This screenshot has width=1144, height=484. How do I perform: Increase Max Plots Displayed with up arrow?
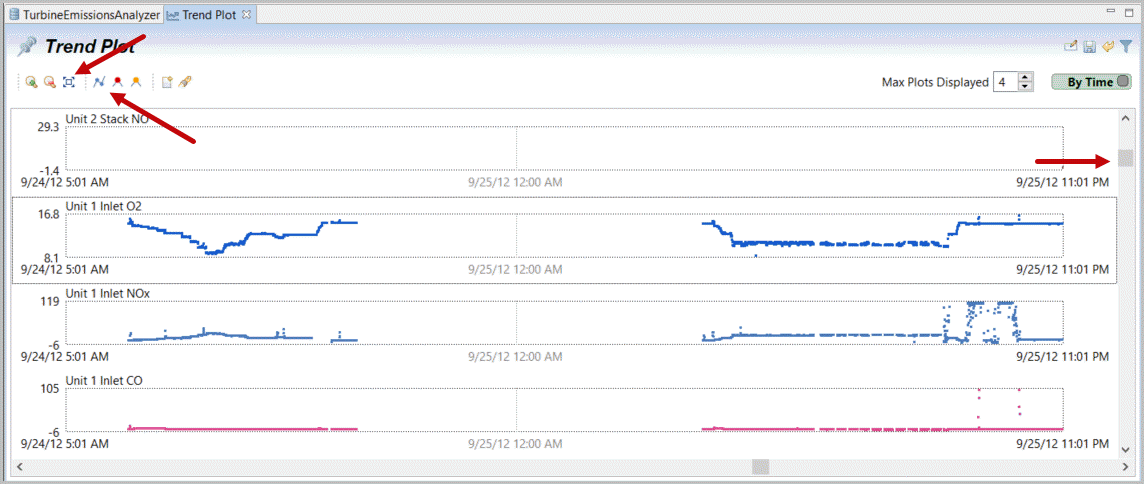(x=1025, y=78)
